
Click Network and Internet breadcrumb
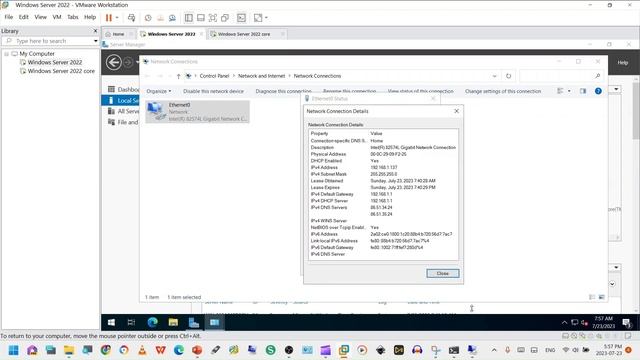coord(261,76)
